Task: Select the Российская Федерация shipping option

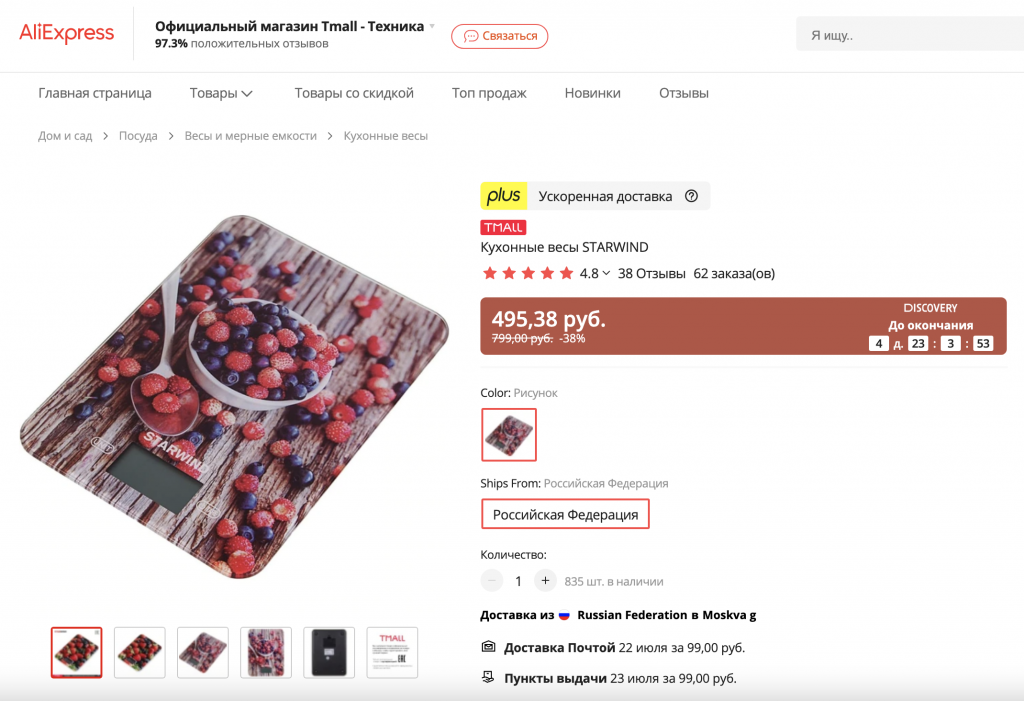Action: click(565, 514)
